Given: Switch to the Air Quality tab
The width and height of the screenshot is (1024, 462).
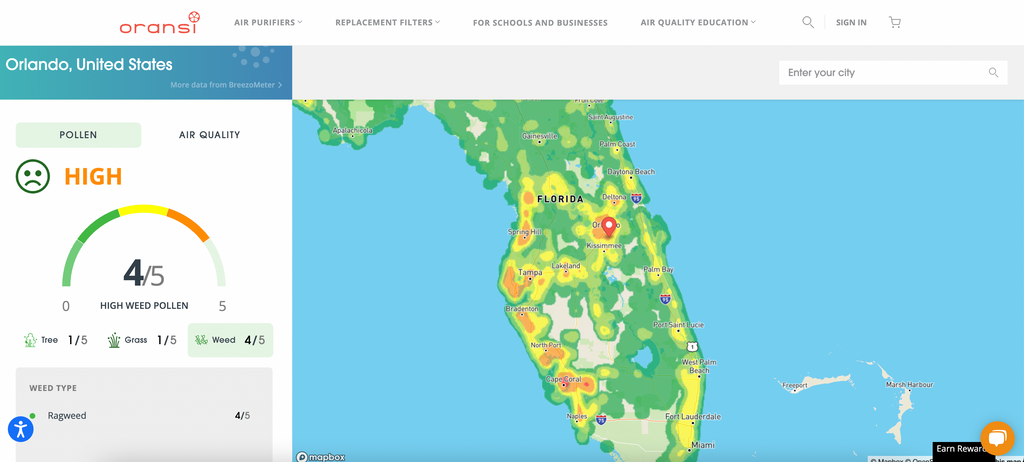Looking at the screenshot, I should (209, 135).
